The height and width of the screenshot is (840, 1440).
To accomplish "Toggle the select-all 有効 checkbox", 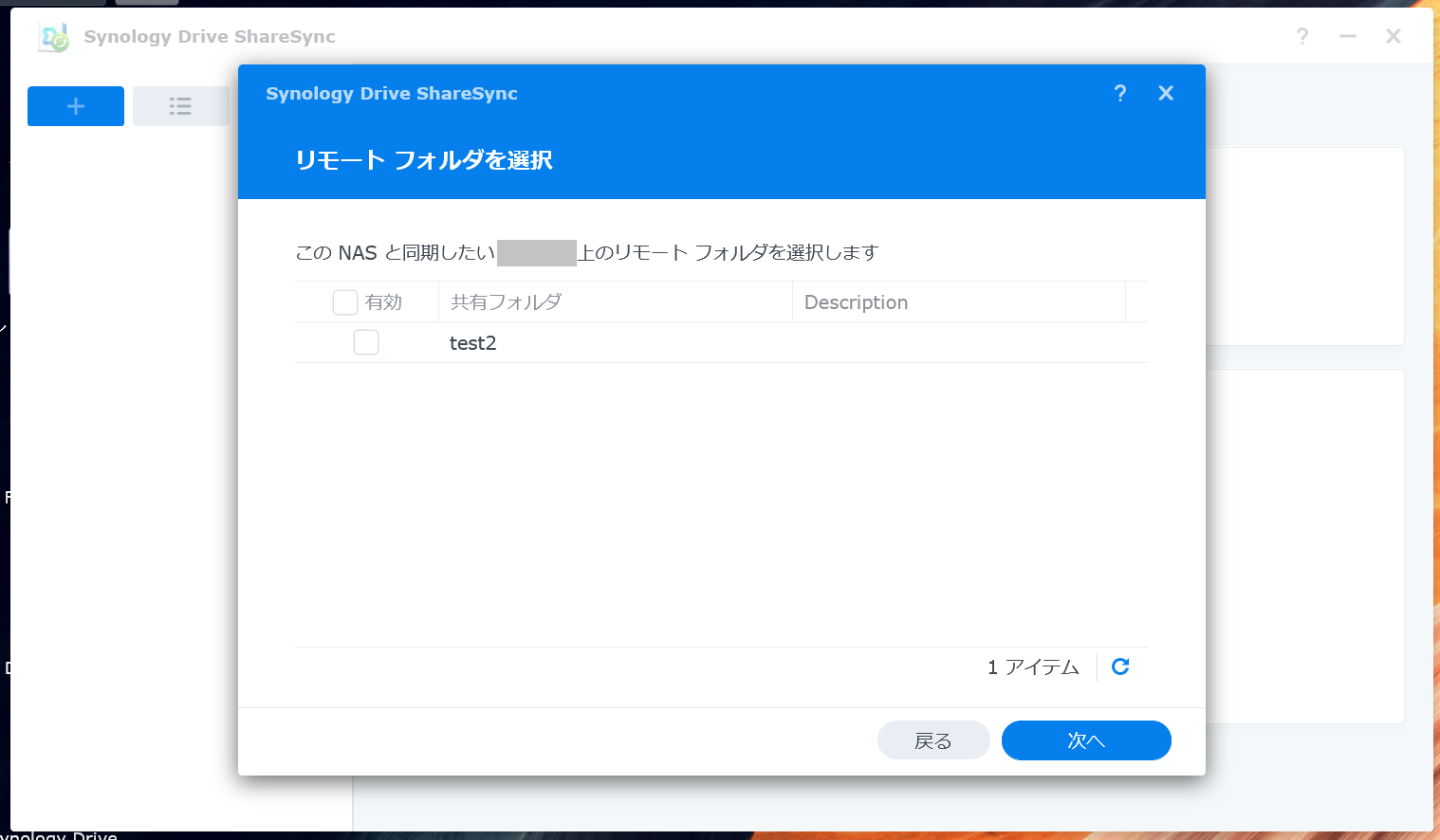I will pos(344,301).
